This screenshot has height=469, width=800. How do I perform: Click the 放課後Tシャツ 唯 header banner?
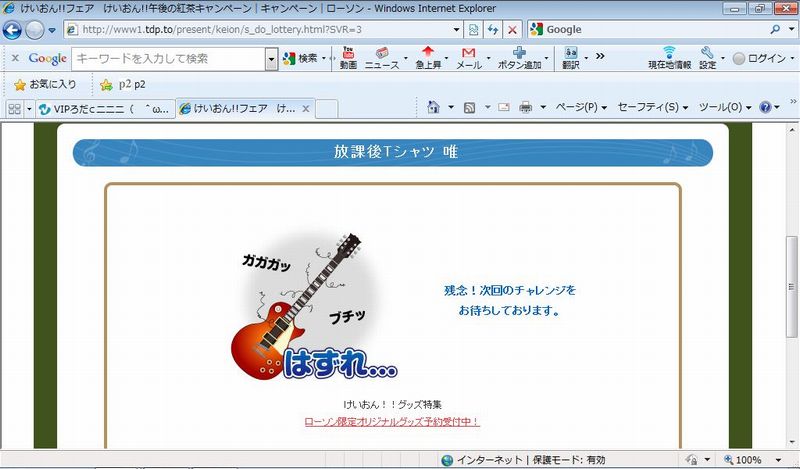(393, 152)
